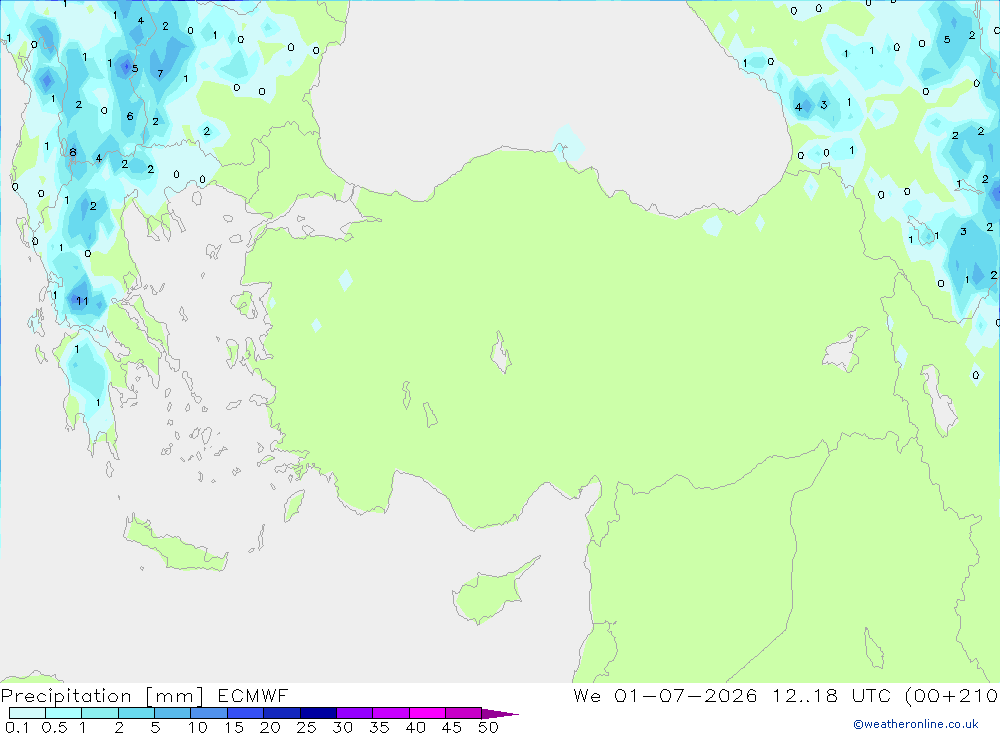Select the '25' legend scale label

point(306,727)
